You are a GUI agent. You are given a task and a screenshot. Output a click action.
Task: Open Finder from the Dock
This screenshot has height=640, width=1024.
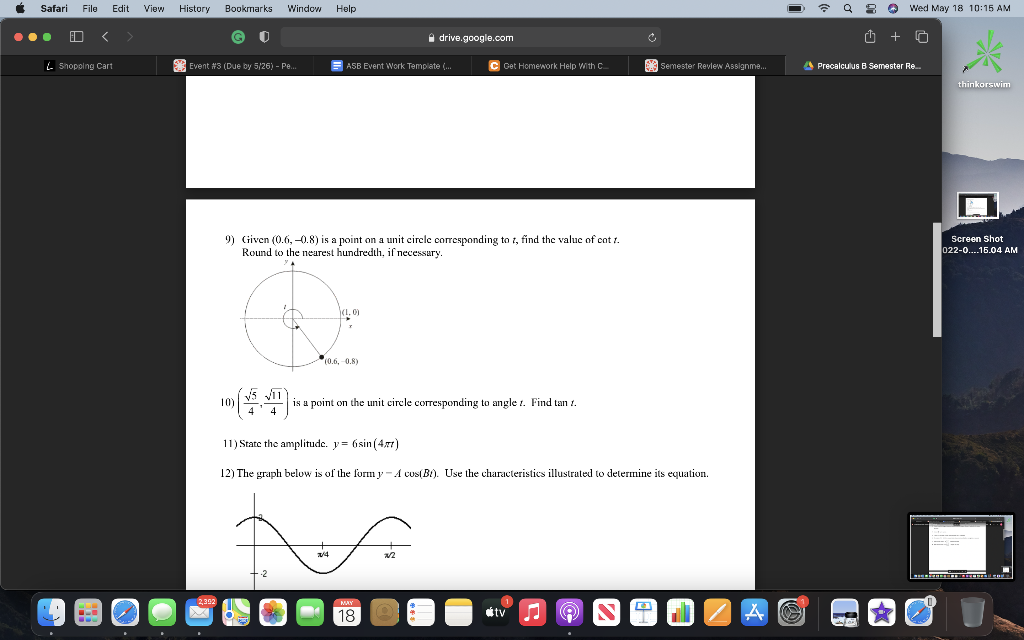(51, 613)
